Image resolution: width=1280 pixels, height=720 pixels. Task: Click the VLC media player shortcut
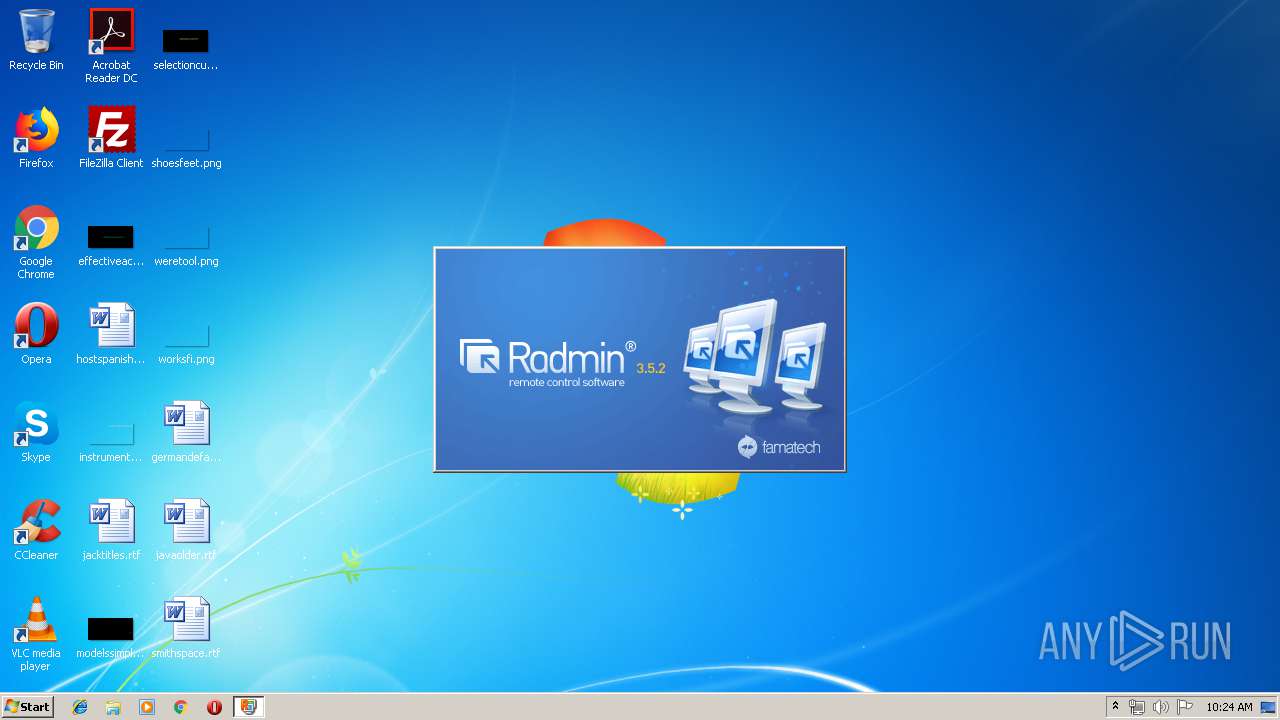click(36, 635)
